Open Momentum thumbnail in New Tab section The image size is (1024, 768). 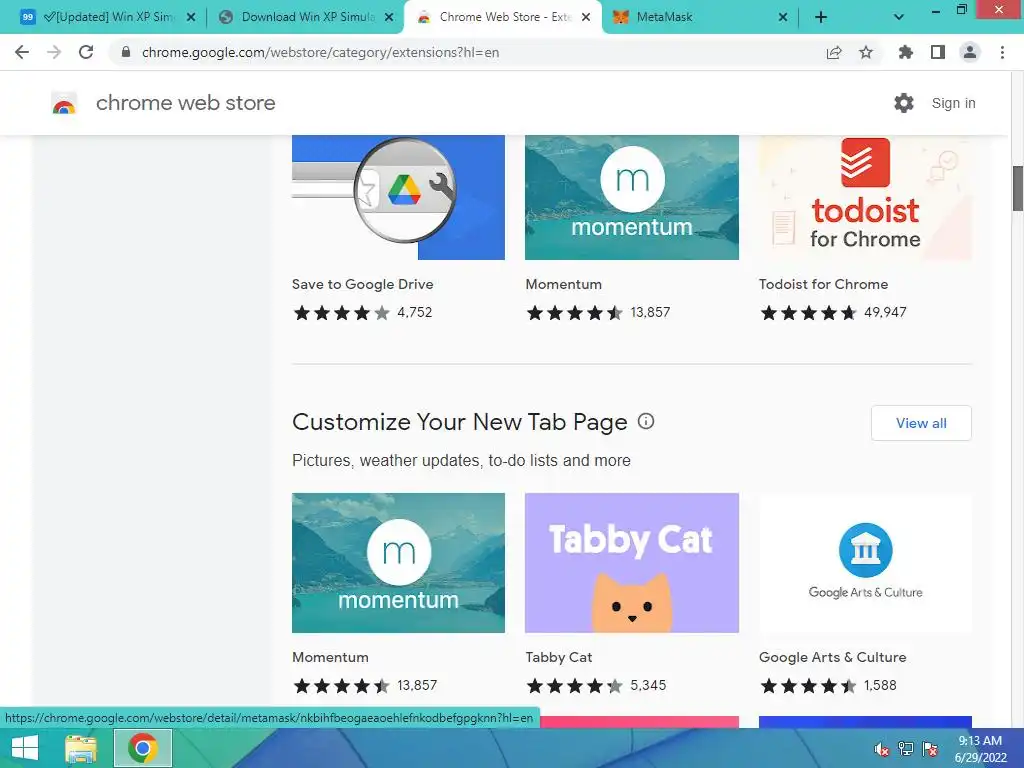click(398, 563)
